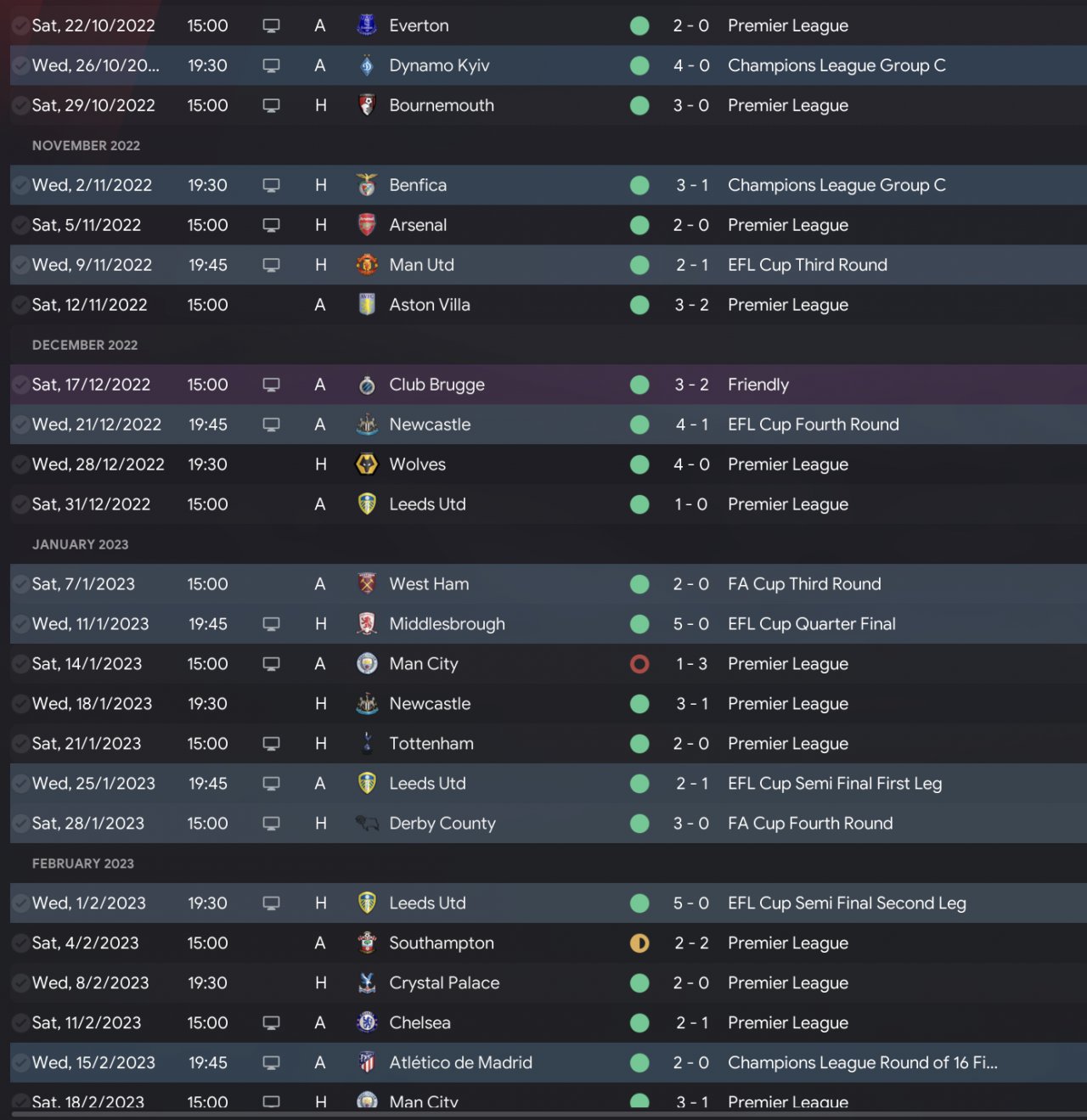Image resolution: width=1087 pixels, height=1120 pixels.
Task: Click the Wolves club crest
Action: point(367,464)
